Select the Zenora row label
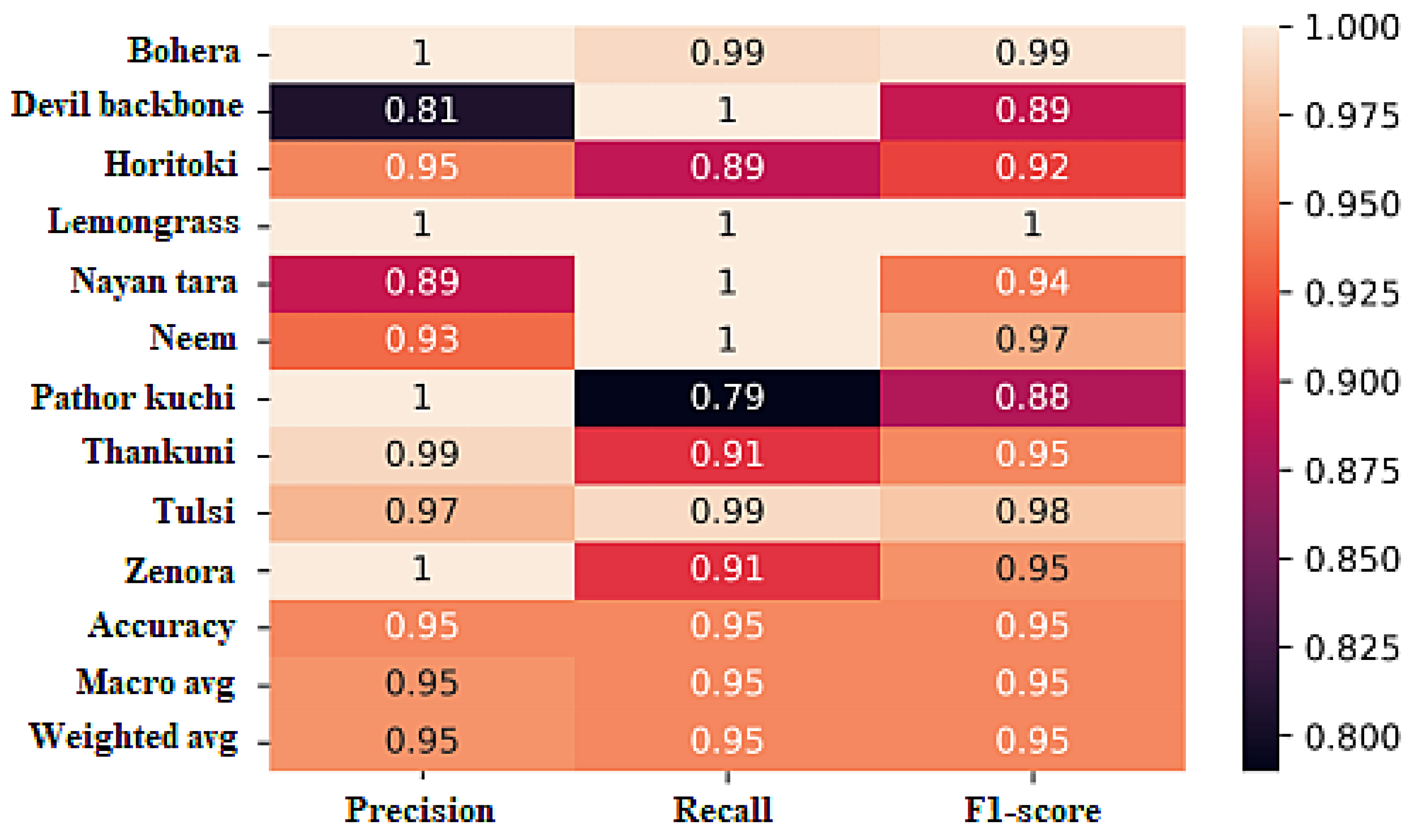1412x840 pixels. pyautogui.click(x=179, y=570)
